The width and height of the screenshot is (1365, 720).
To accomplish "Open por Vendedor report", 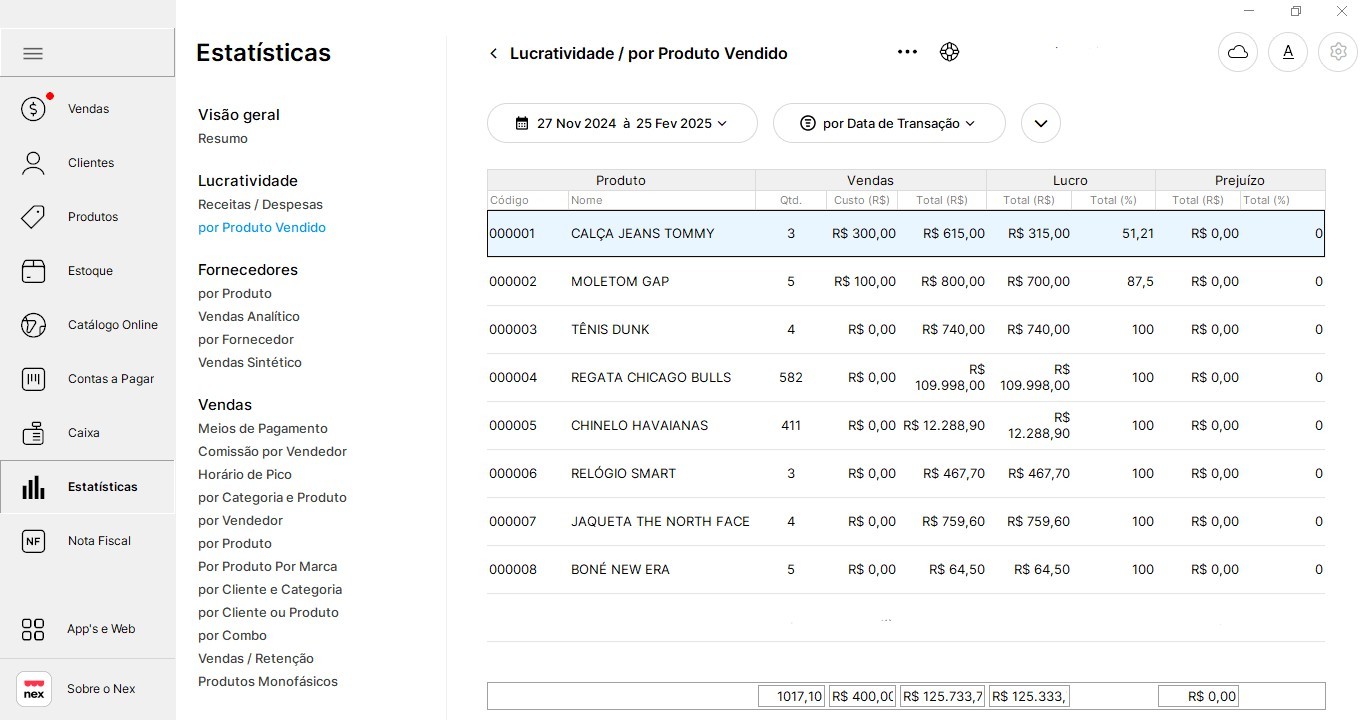I will [240, 521].
